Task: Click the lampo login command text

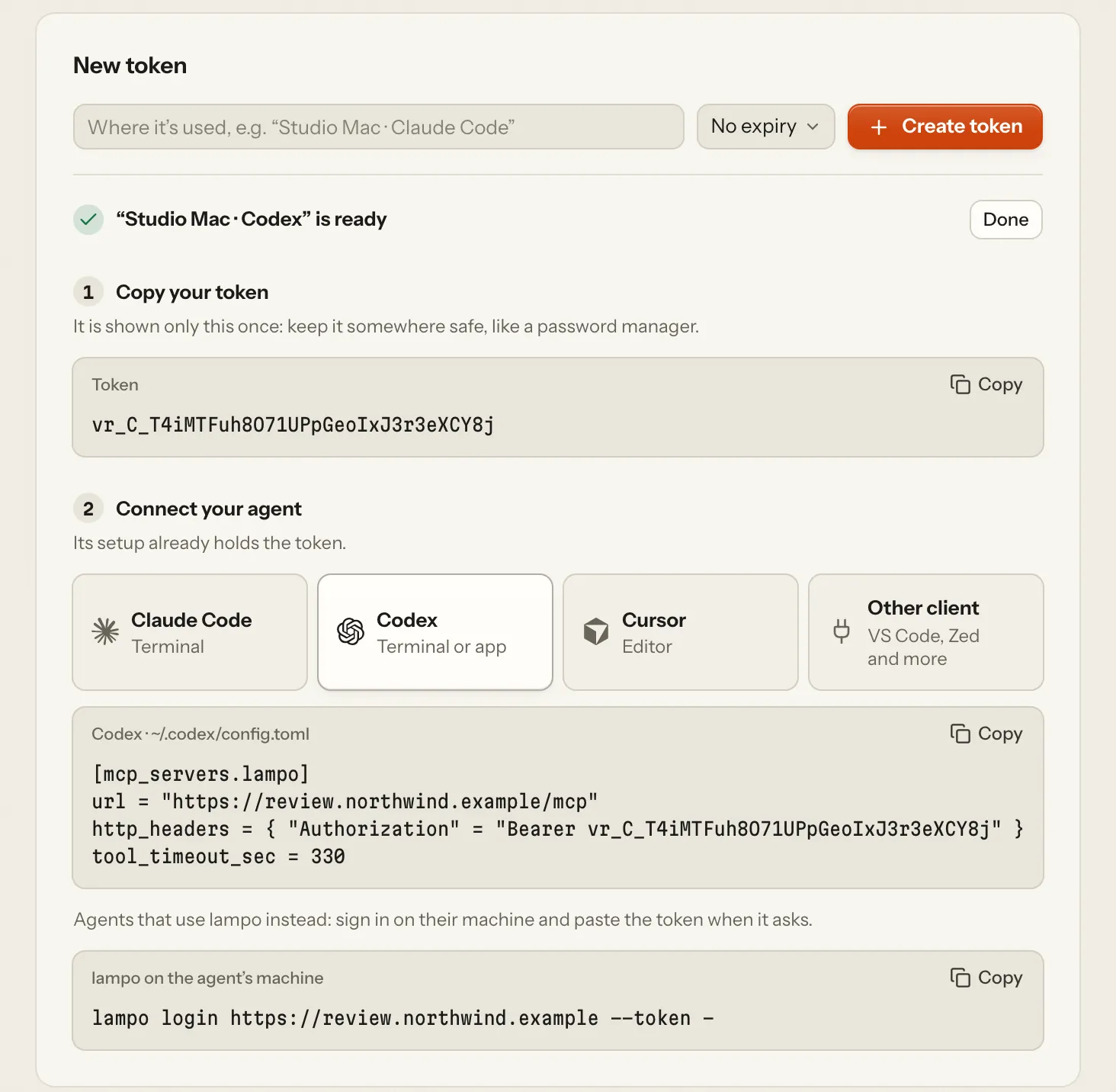Action: tap(403, 1018)
